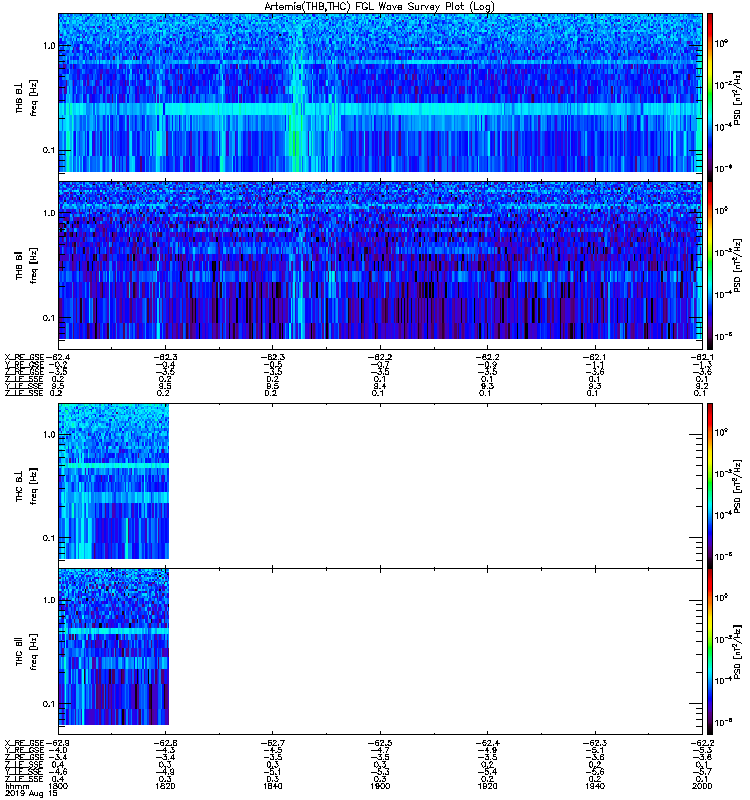Click the 1.0 frequency tick of THB B⊥
This screenshot has height=800, width=750.
click(x=49, y=46)
